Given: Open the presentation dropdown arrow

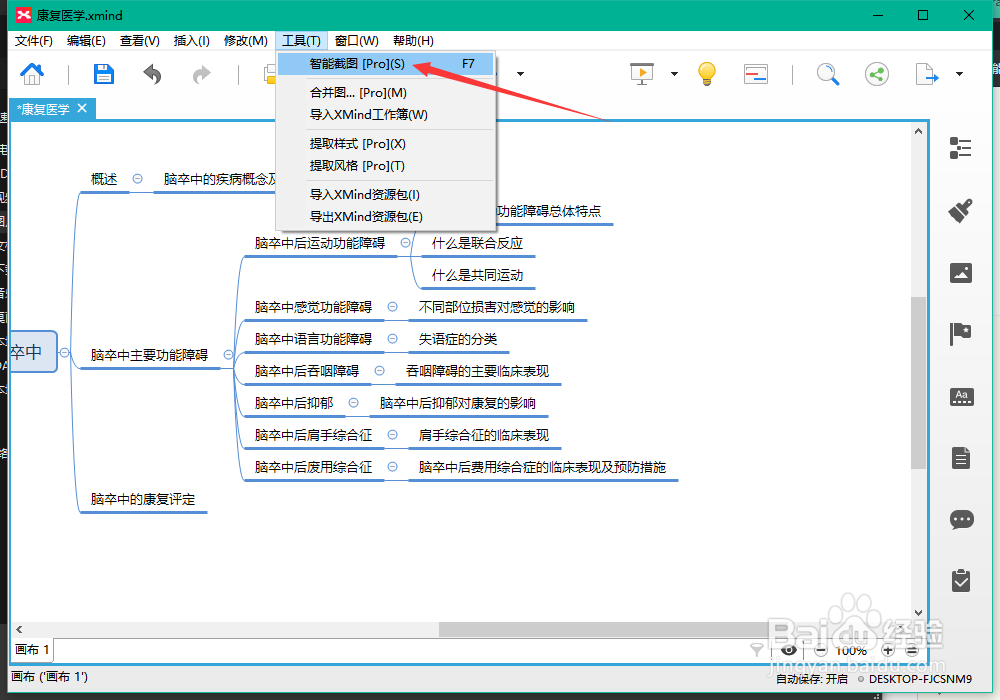Looking at the screenshot, I should pos(674,74).
